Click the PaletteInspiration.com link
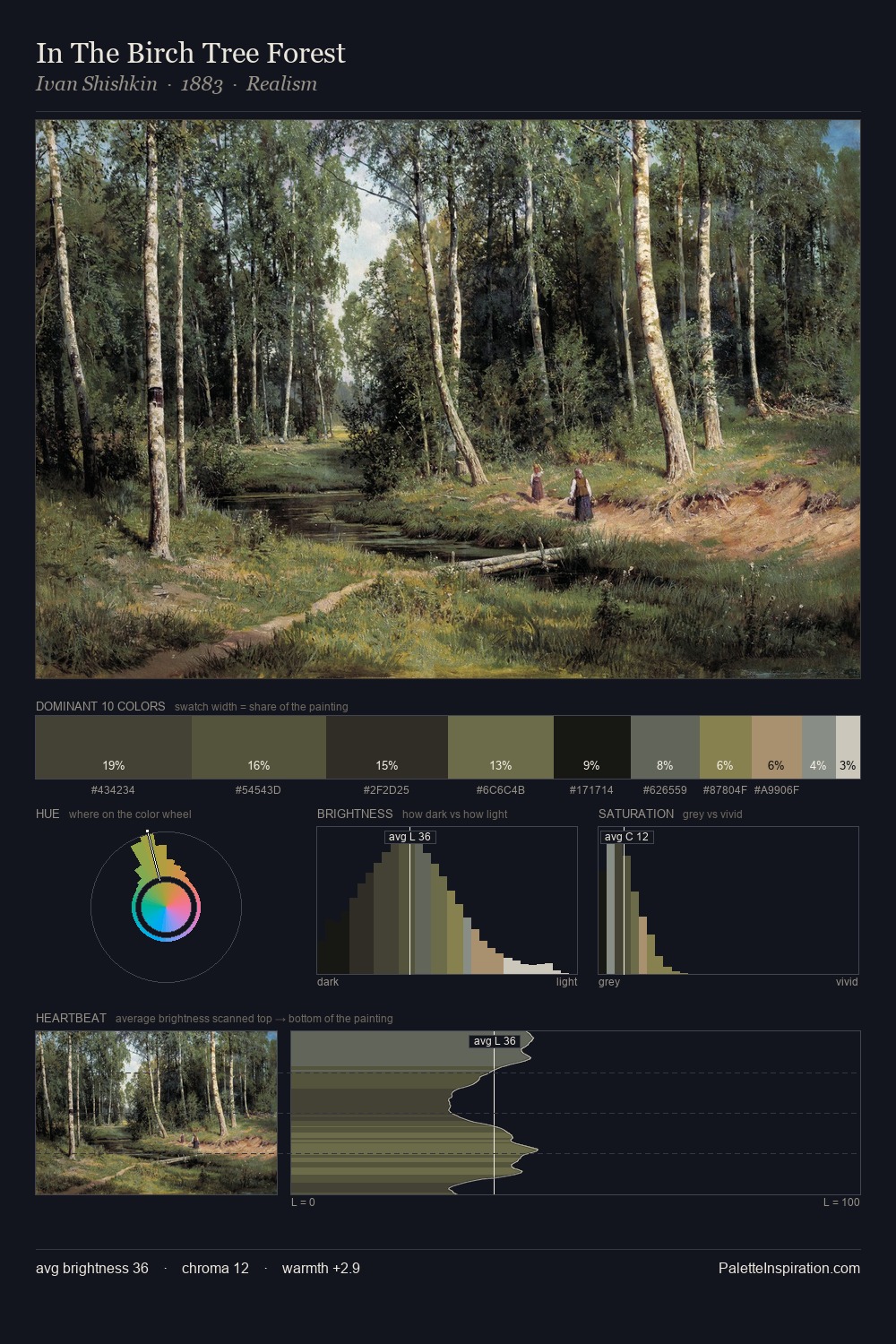Image resolution: width=896 pixels, height=1344 pixels. (x=789, y=1268)
